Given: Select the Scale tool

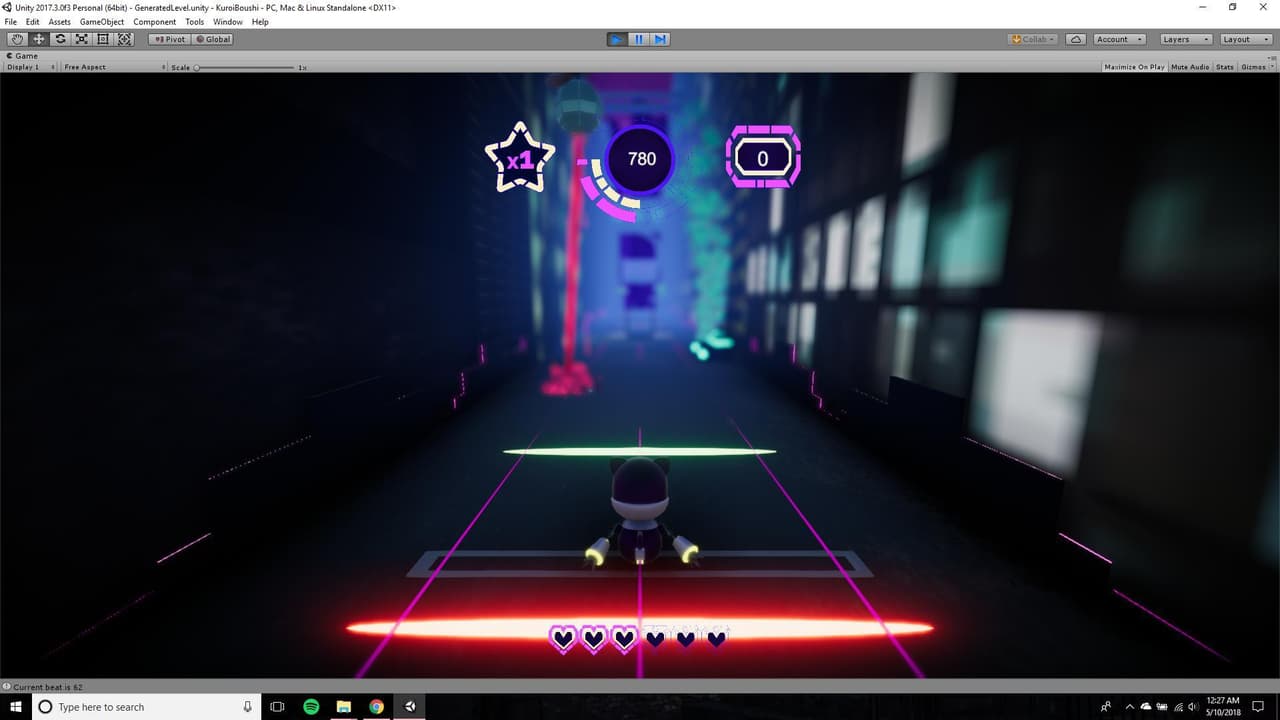Looking at the screenshot, I should click(82, 39).
